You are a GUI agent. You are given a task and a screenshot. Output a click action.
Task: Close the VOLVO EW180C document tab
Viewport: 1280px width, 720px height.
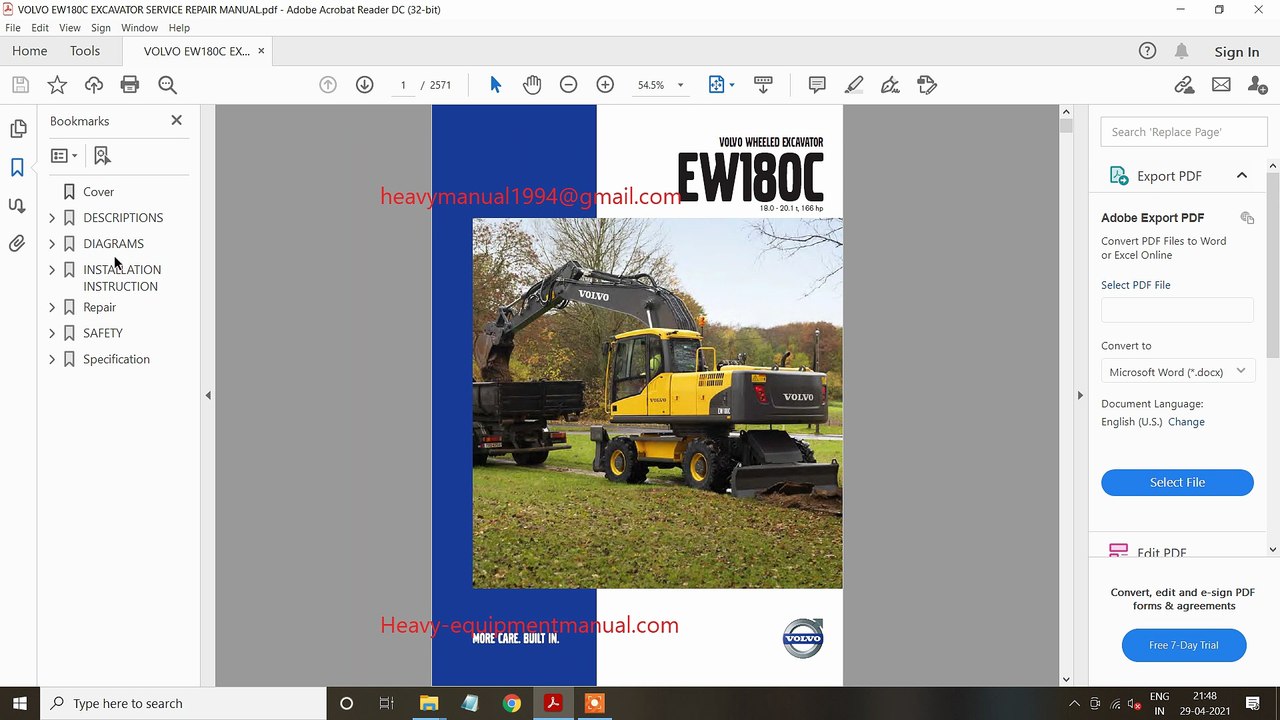262,51
